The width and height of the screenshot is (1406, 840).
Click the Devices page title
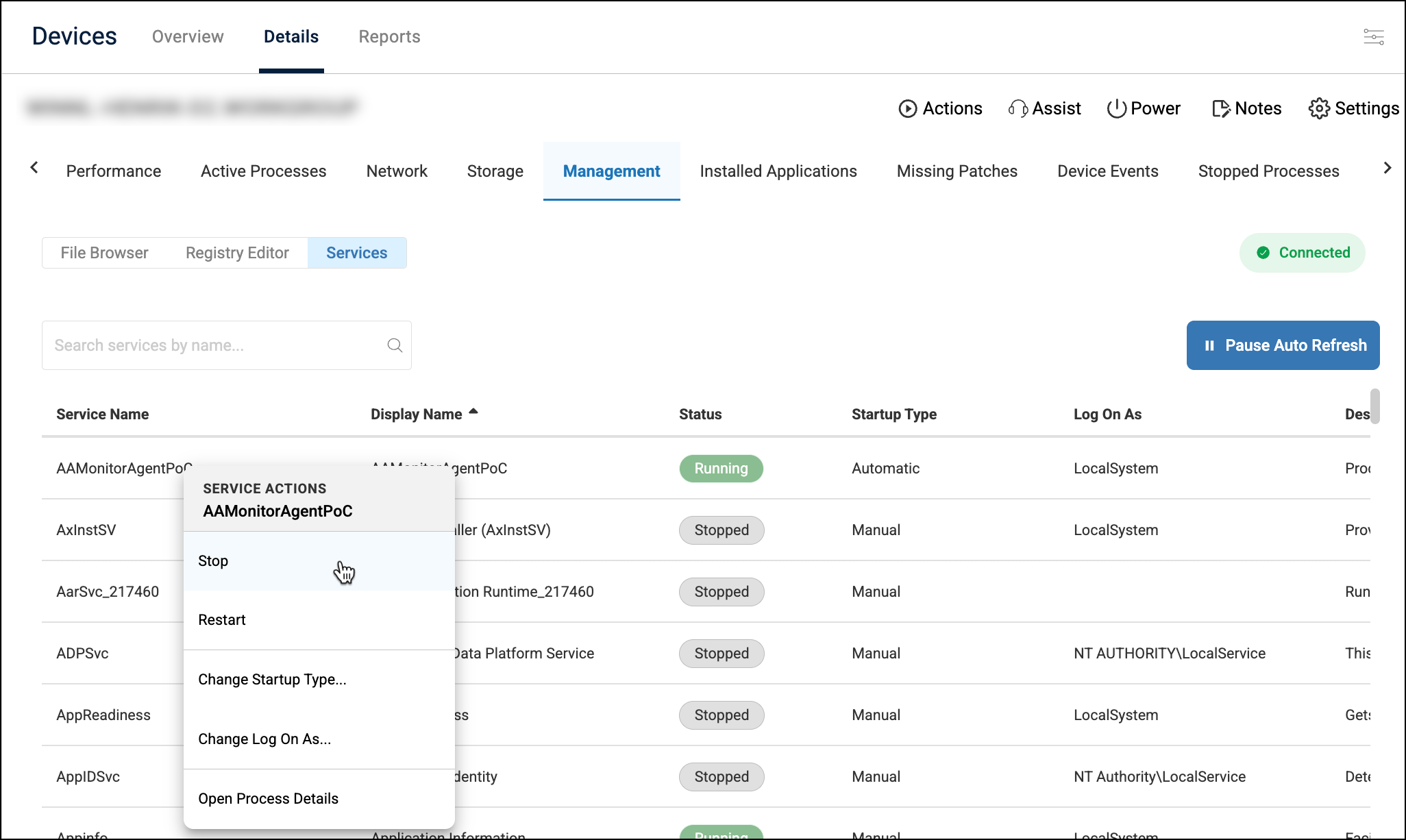point(75,36)
